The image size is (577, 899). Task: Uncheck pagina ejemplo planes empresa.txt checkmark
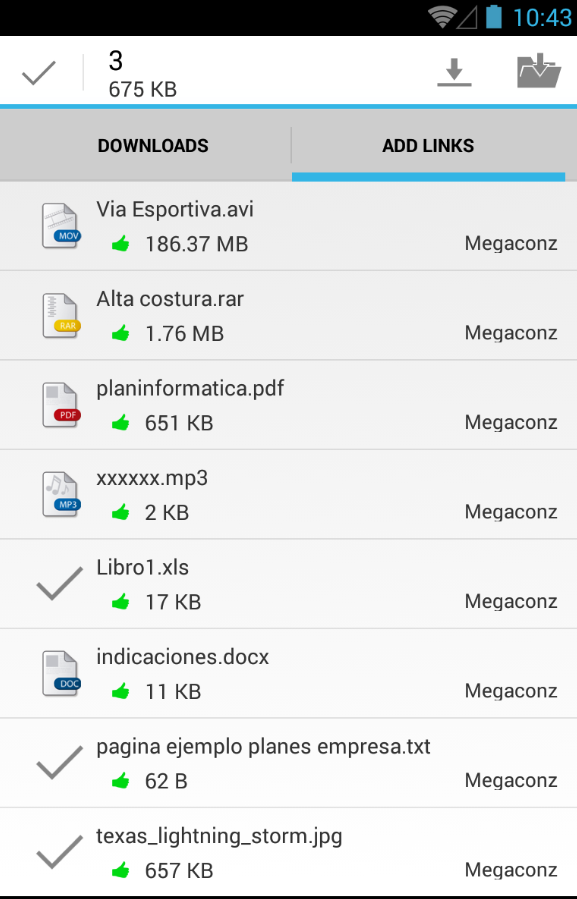60,763
